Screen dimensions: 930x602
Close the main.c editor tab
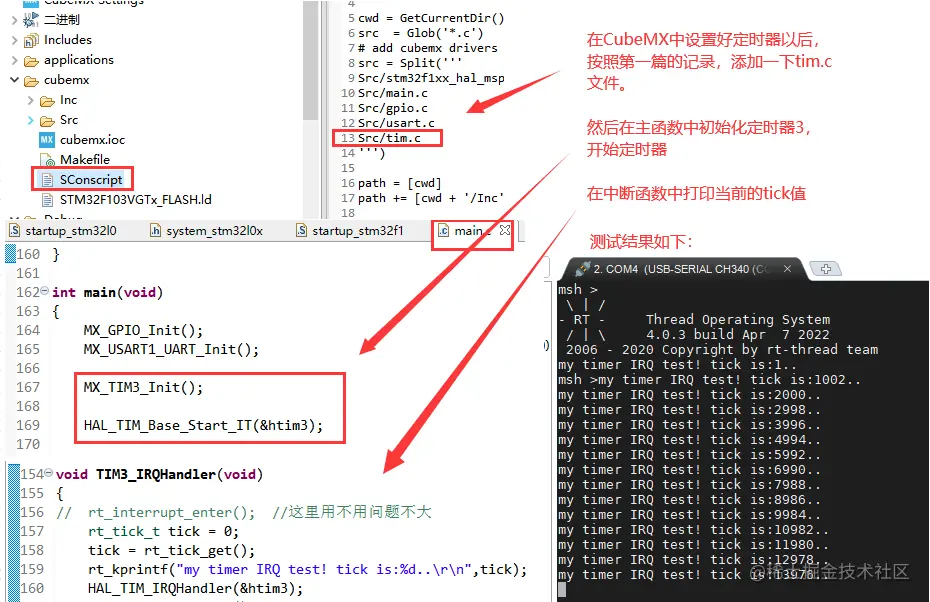point(505,230)
